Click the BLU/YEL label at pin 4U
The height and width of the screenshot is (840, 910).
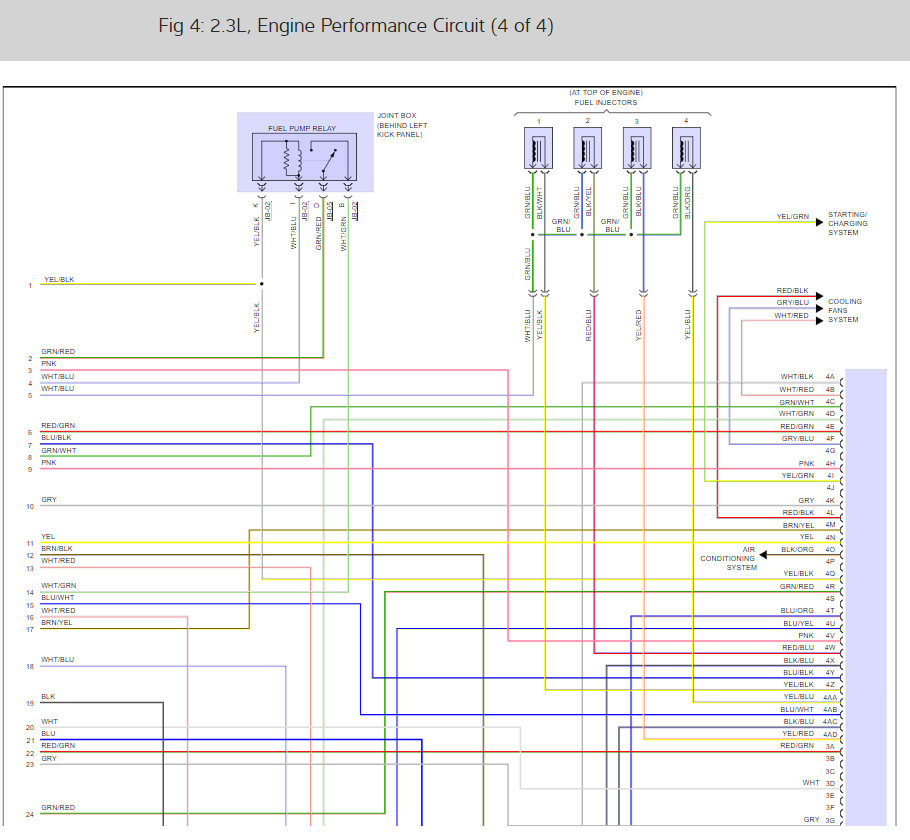(799, 623)
